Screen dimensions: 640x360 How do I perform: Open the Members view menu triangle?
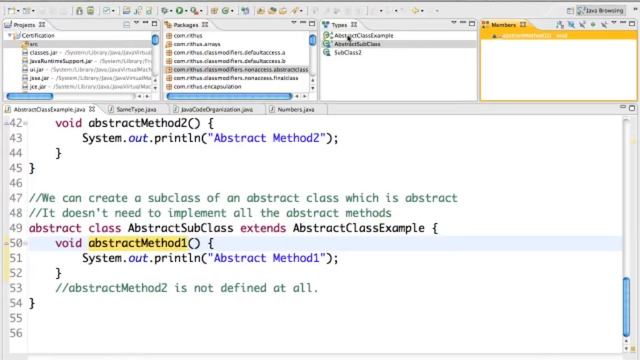(613, 23)
